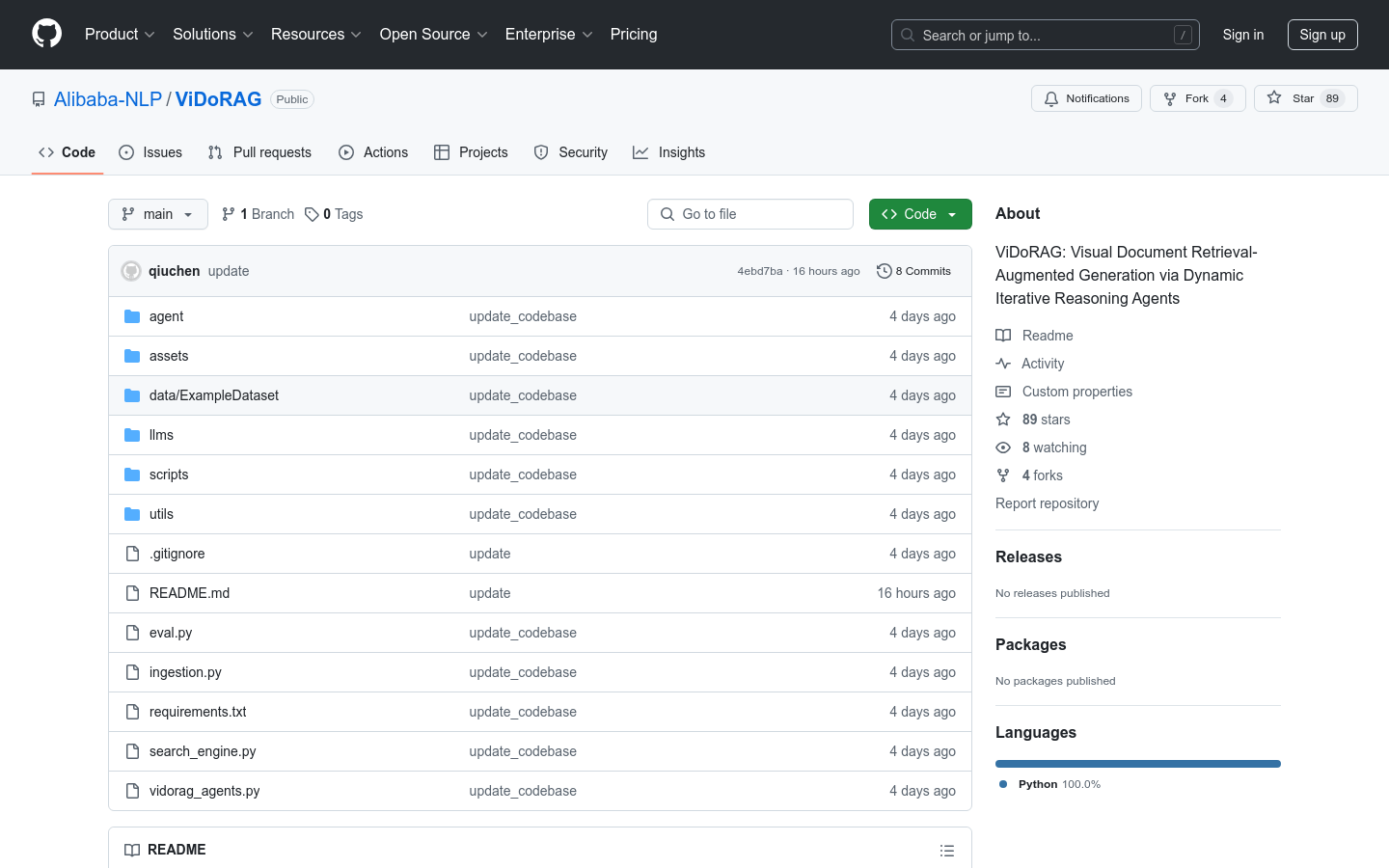Click the search_engine.py file icon

point(132,751)
